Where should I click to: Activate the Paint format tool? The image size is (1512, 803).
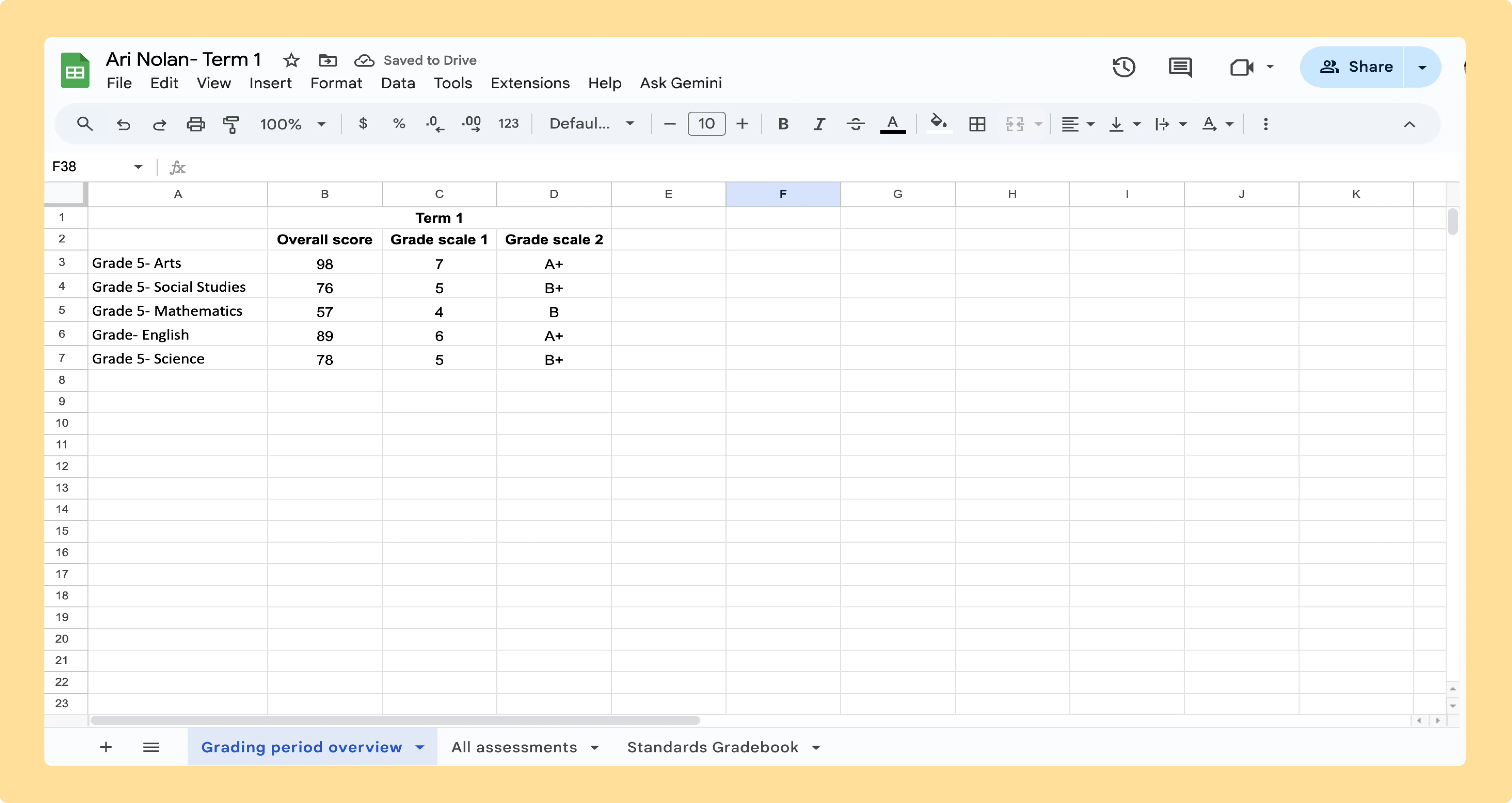231,124
